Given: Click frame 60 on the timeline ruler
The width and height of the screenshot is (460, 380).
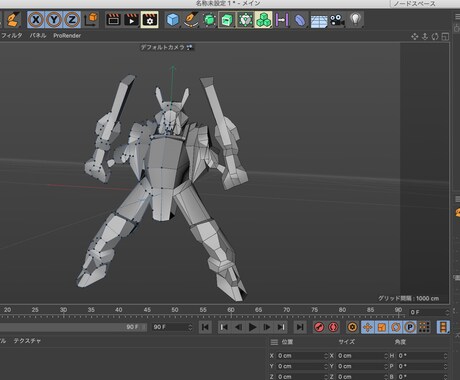Looking at the screenshot, I should pyautogui.click(x=231, y=310).
